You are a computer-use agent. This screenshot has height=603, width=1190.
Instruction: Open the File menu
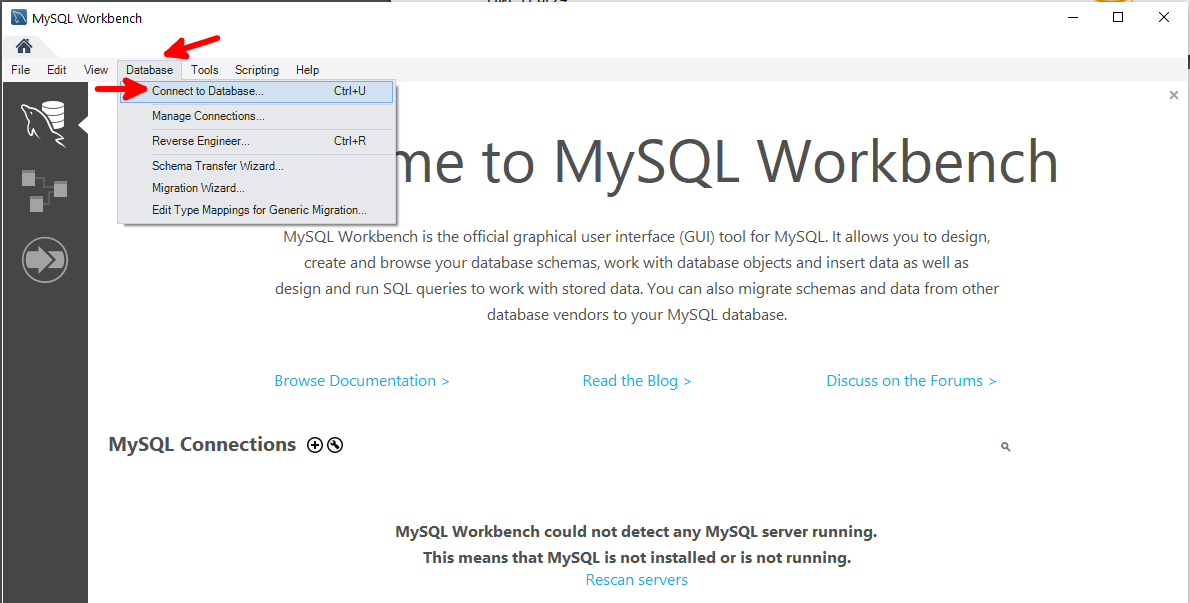click(x=20, y=70)
